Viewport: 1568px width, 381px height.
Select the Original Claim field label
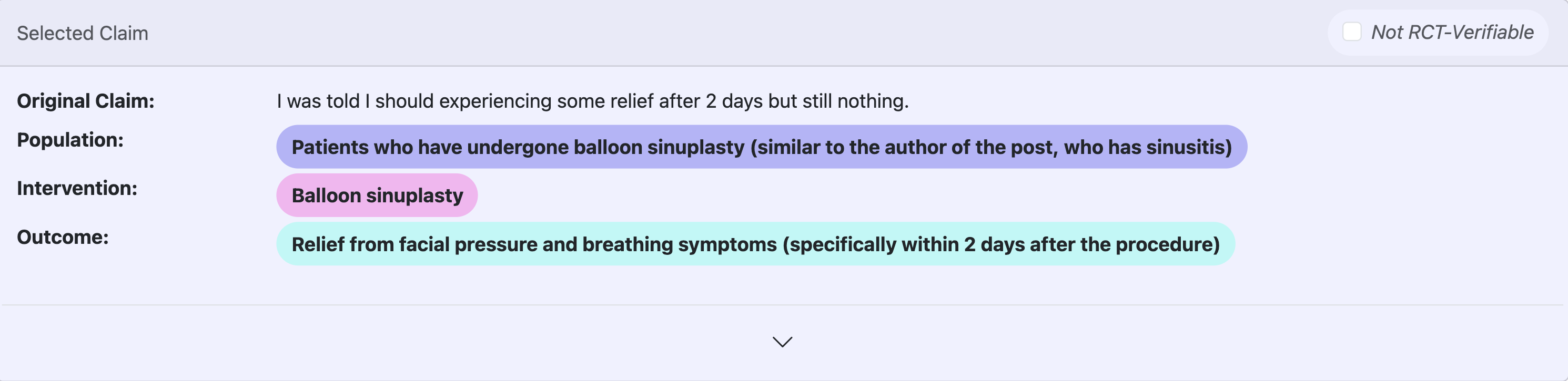[85, 101]
